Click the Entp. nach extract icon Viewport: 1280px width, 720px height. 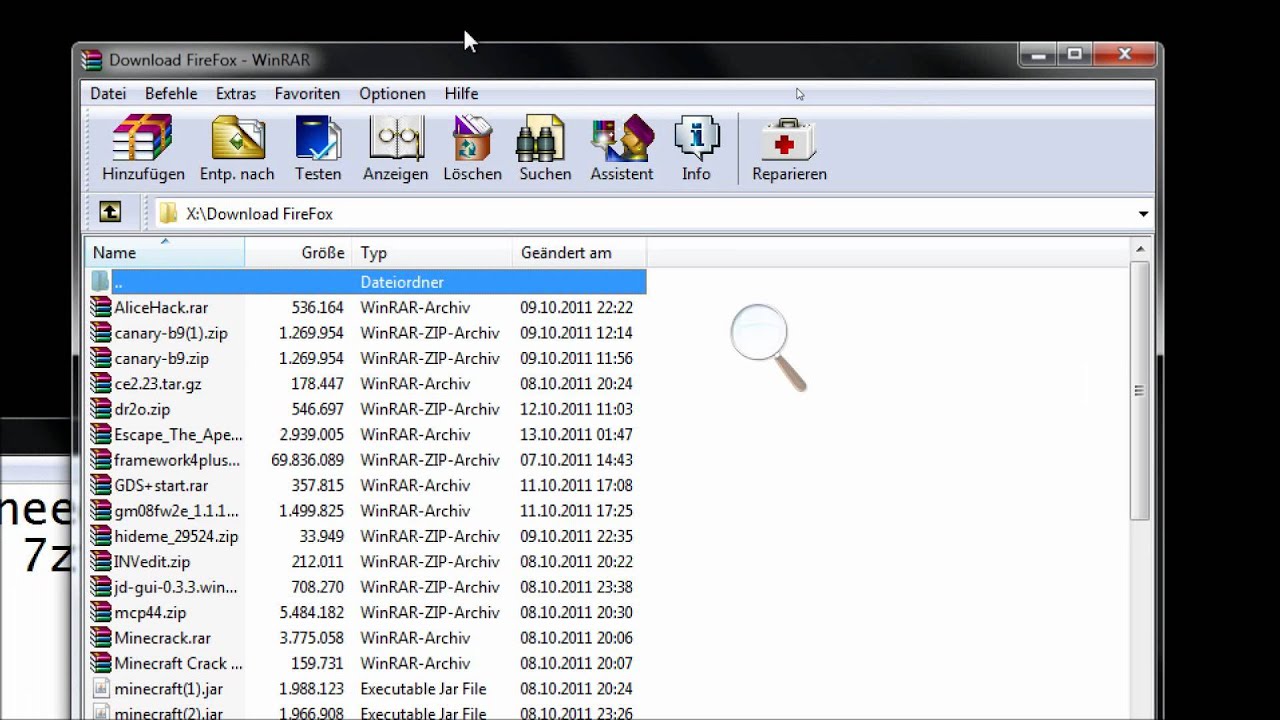[x=237, y=138]
